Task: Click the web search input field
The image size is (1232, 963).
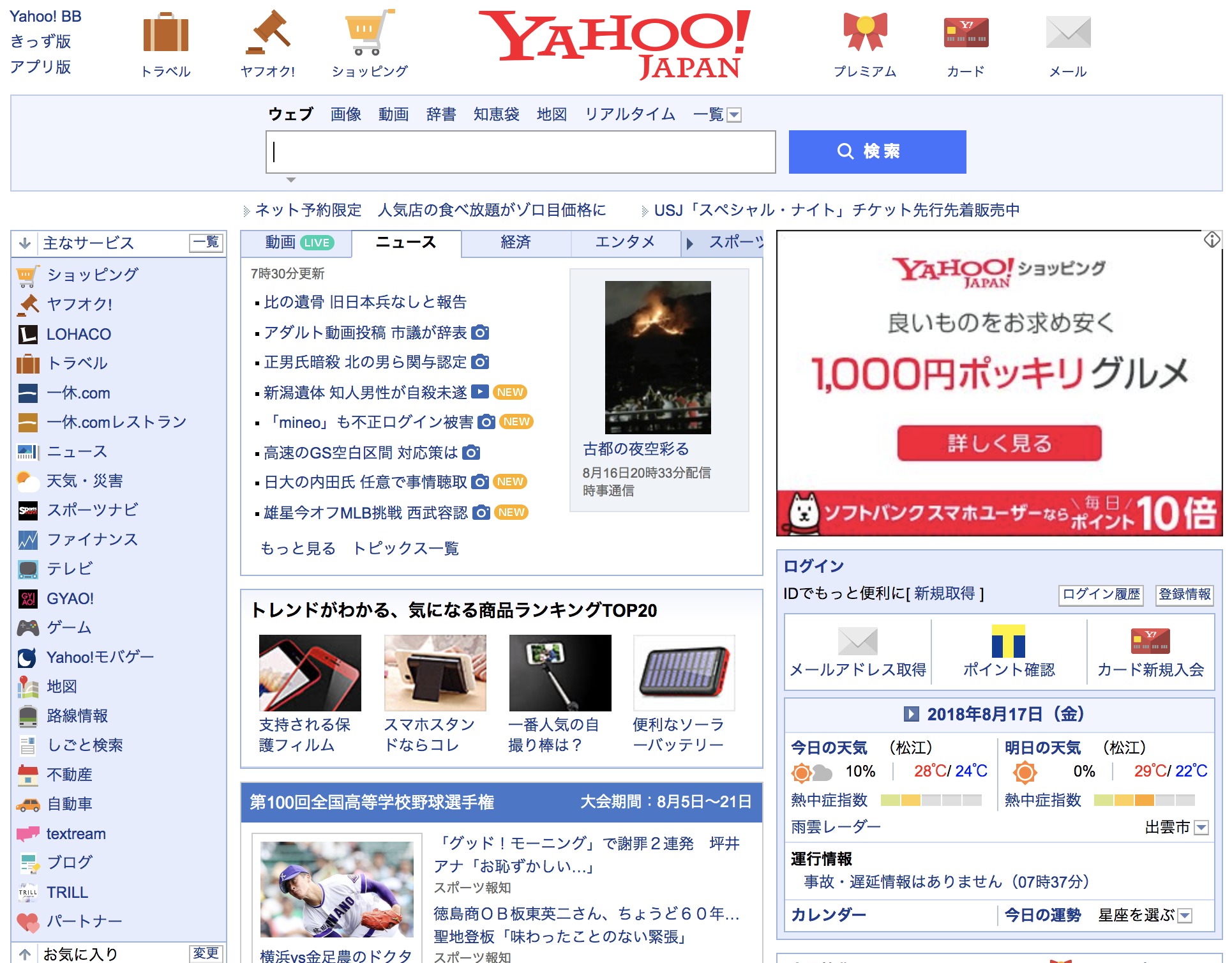Action: point(520,152)
